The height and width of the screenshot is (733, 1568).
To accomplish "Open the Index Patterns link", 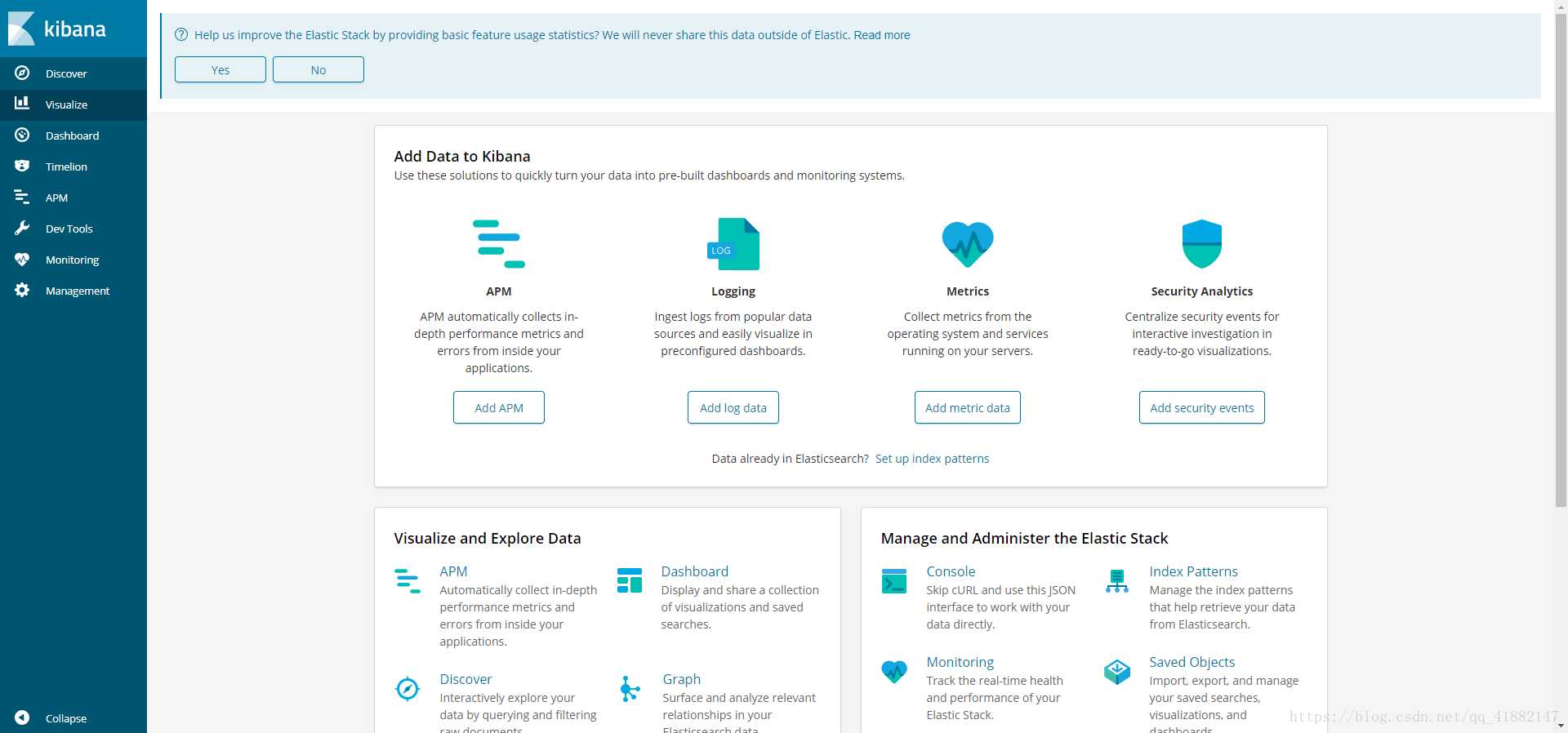I will click(1193, 571).
